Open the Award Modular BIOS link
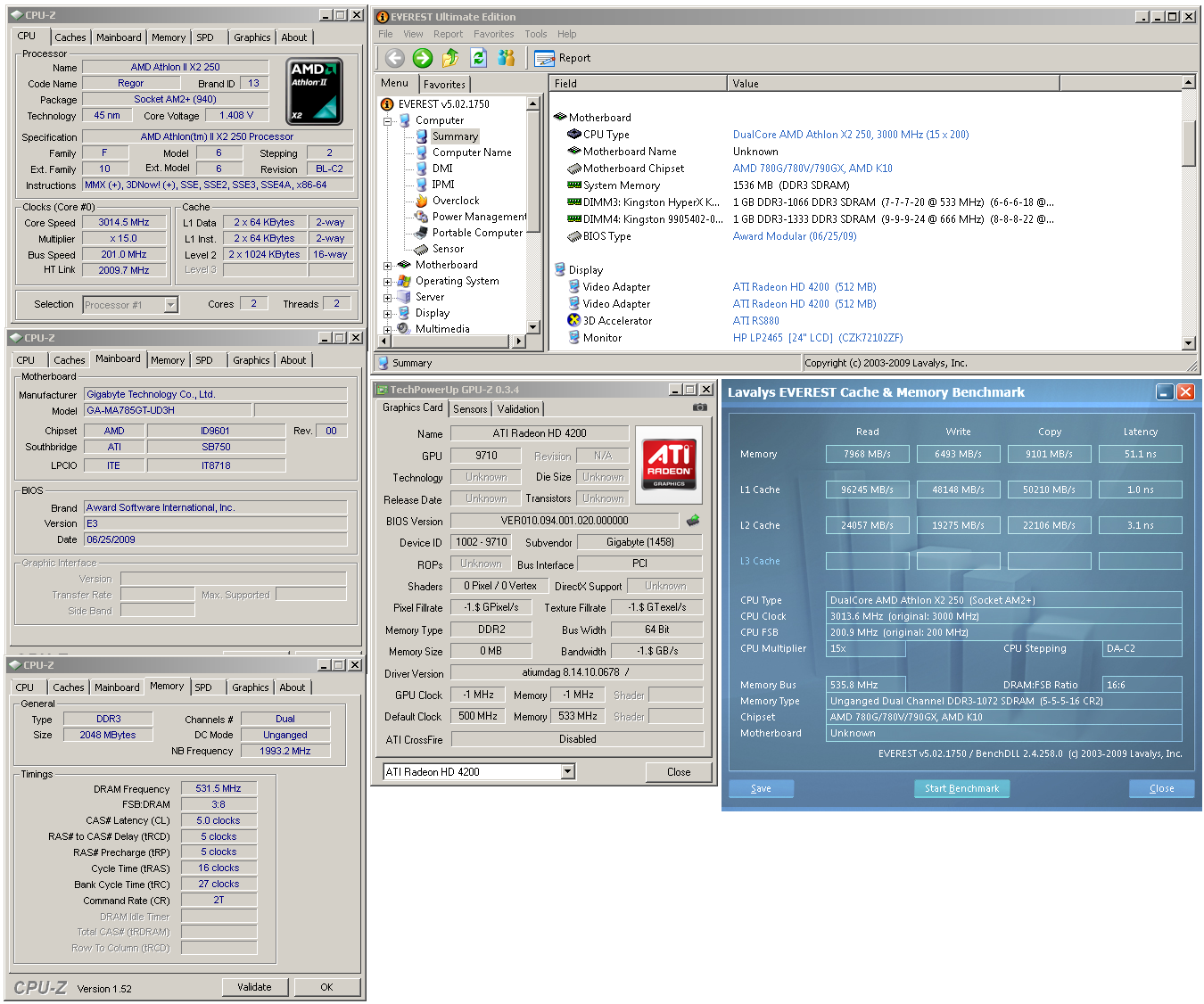The height and width of the screenshot is (1004, 1204). pos(795,236)
